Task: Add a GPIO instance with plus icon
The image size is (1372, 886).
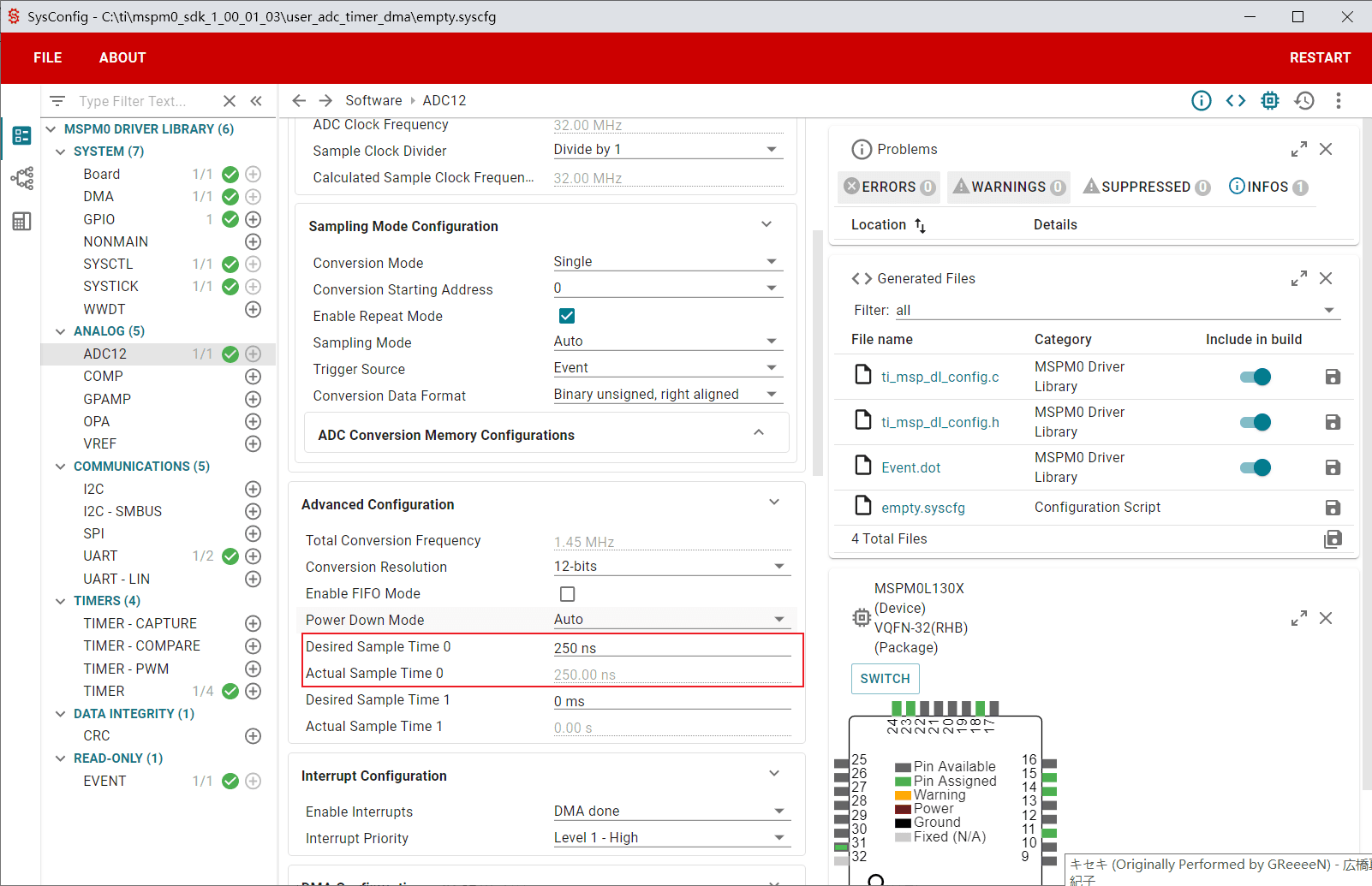Action: click(x=254, y=219)
